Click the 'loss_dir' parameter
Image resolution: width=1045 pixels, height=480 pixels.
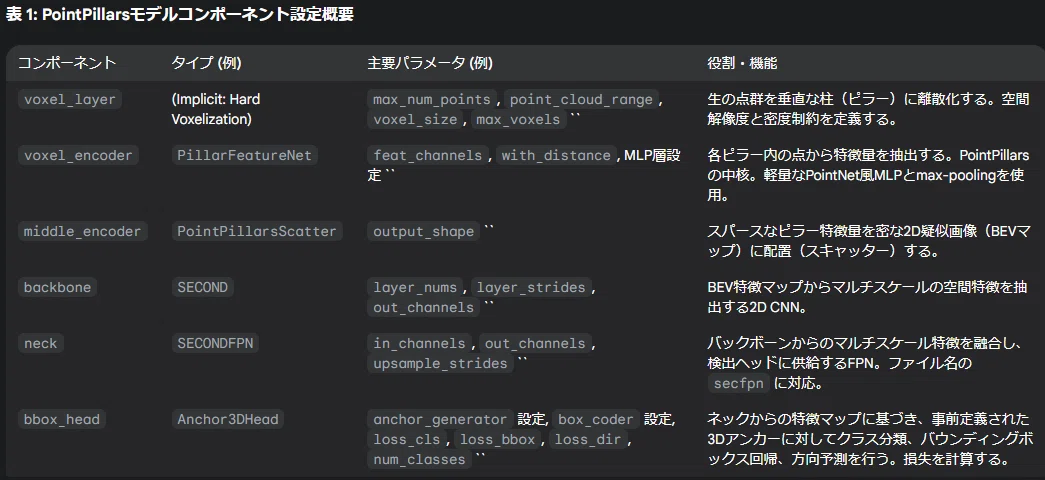[x=588, y=439]
